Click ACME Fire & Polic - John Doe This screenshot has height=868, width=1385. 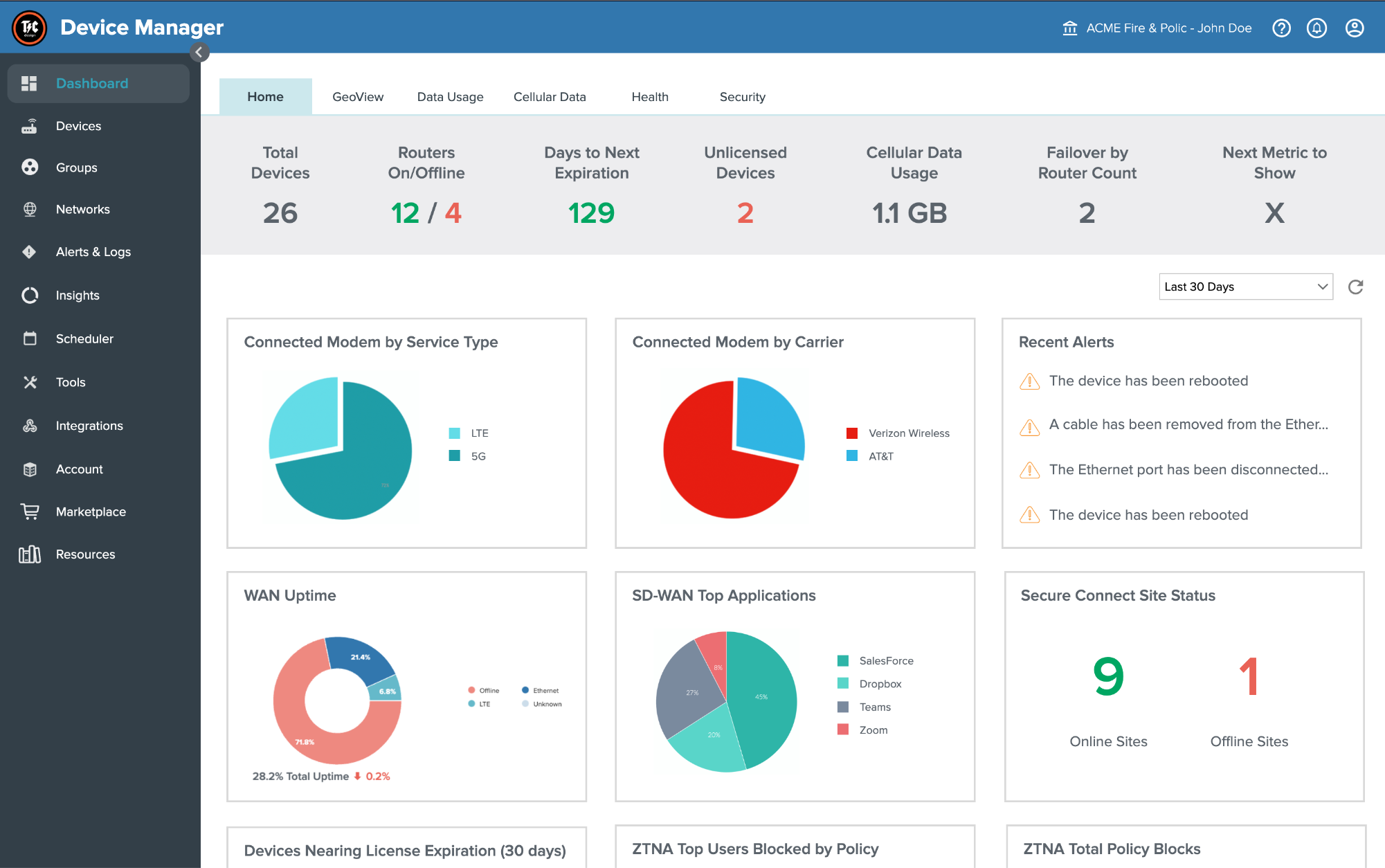pos(1169,28)
